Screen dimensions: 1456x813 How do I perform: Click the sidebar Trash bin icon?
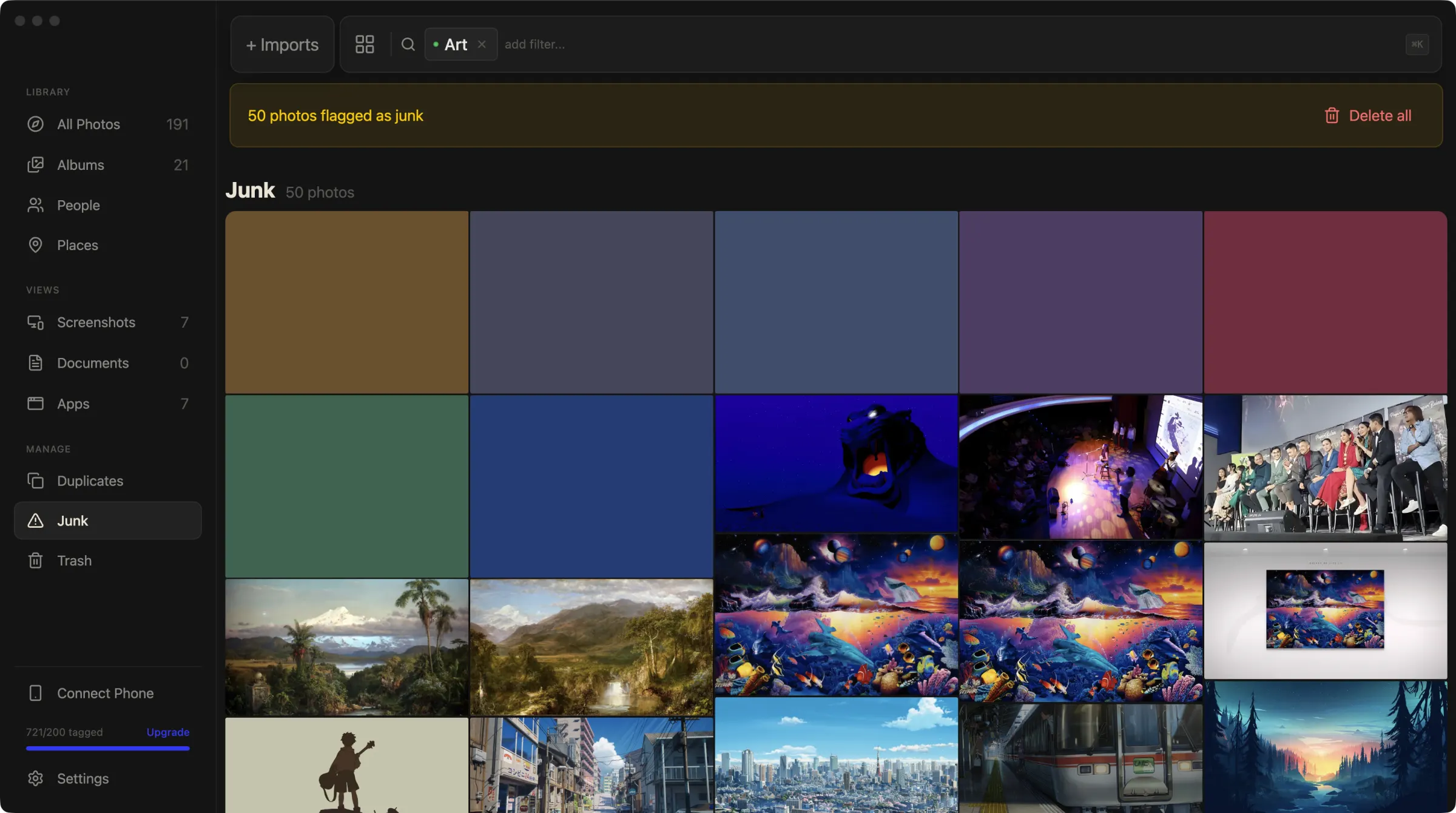(x=36, y=561)
